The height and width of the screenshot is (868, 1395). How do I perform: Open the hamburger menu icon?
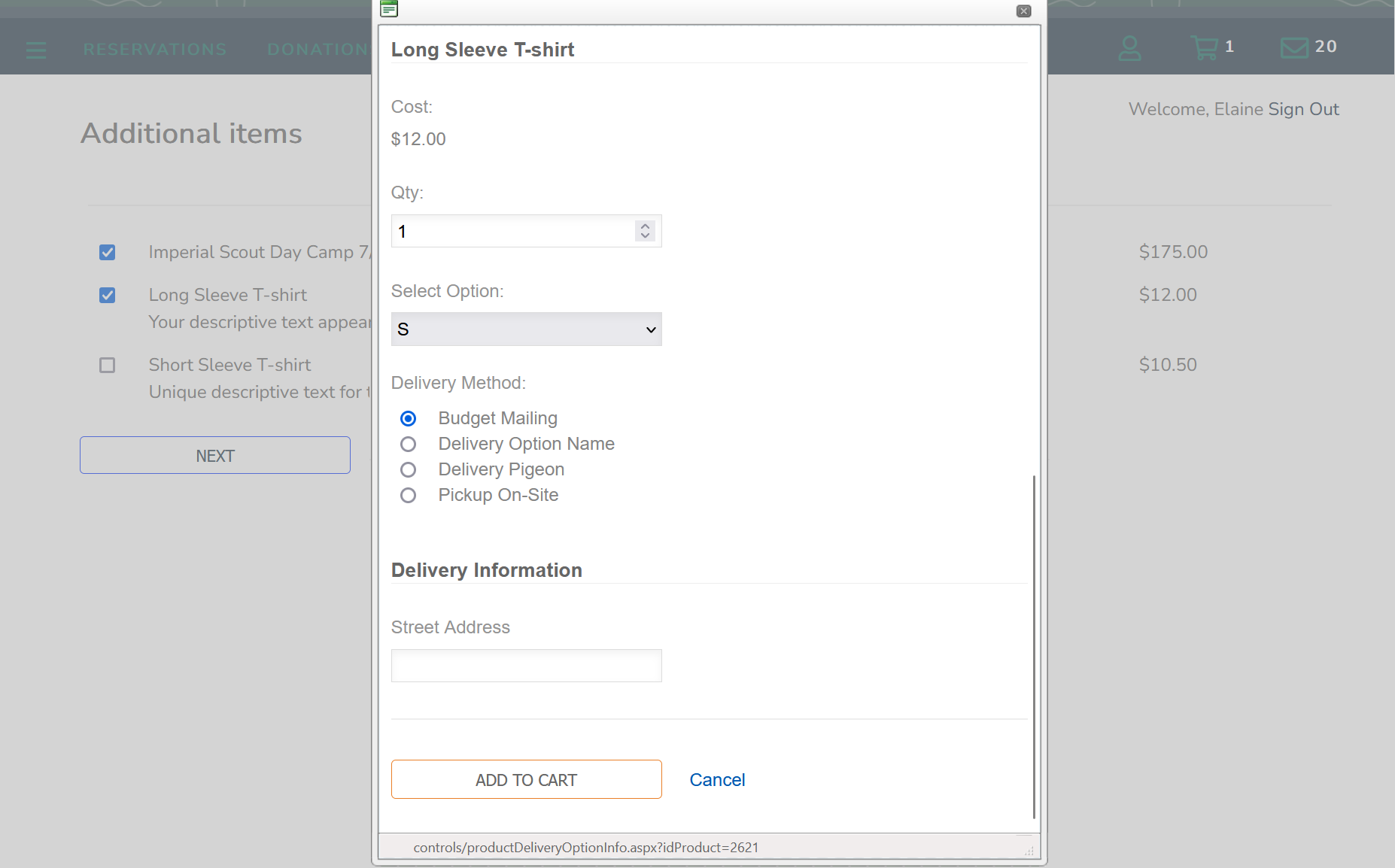(x=35, y=50)
